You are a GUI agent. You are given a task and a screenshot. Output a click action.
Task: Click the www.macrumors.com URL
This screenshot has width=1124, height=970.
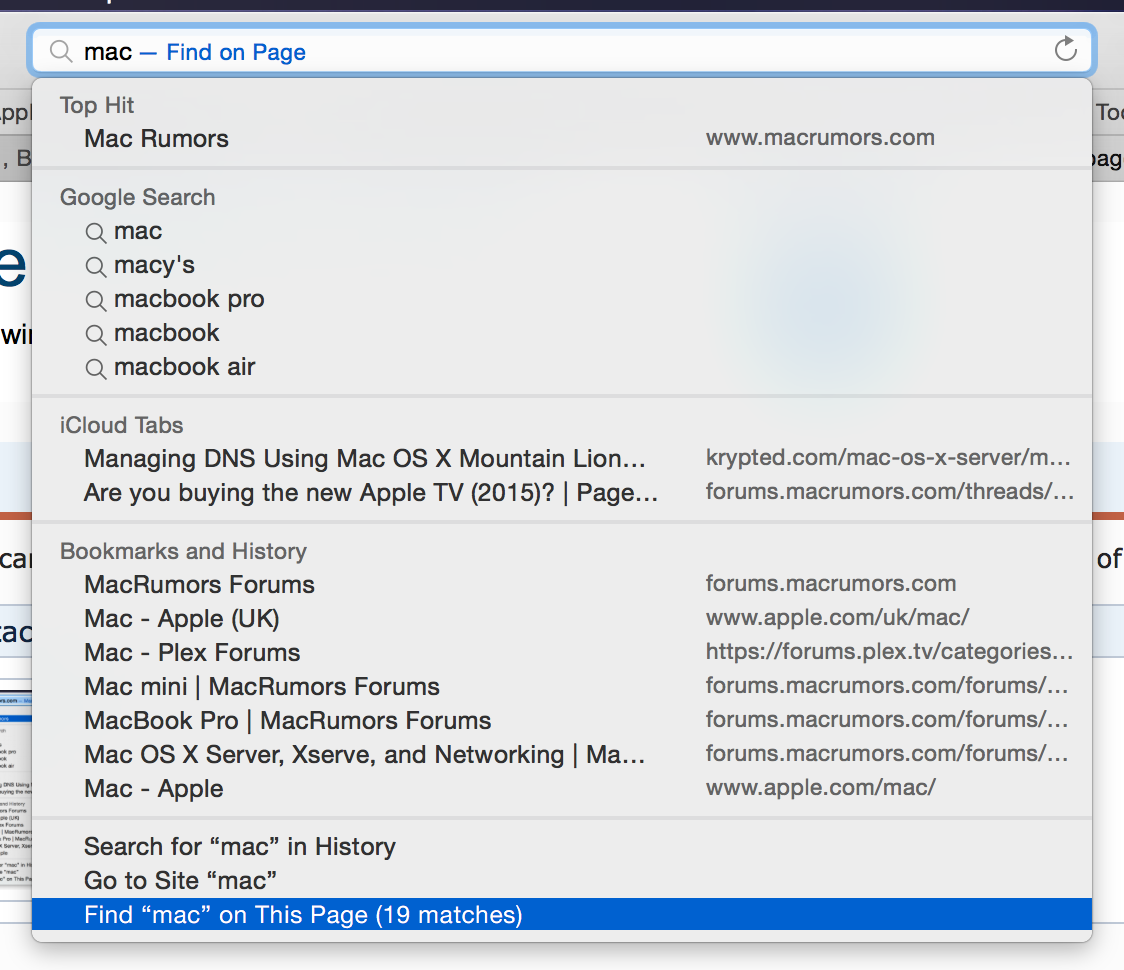pyautogui.click(x=820, y=138)
